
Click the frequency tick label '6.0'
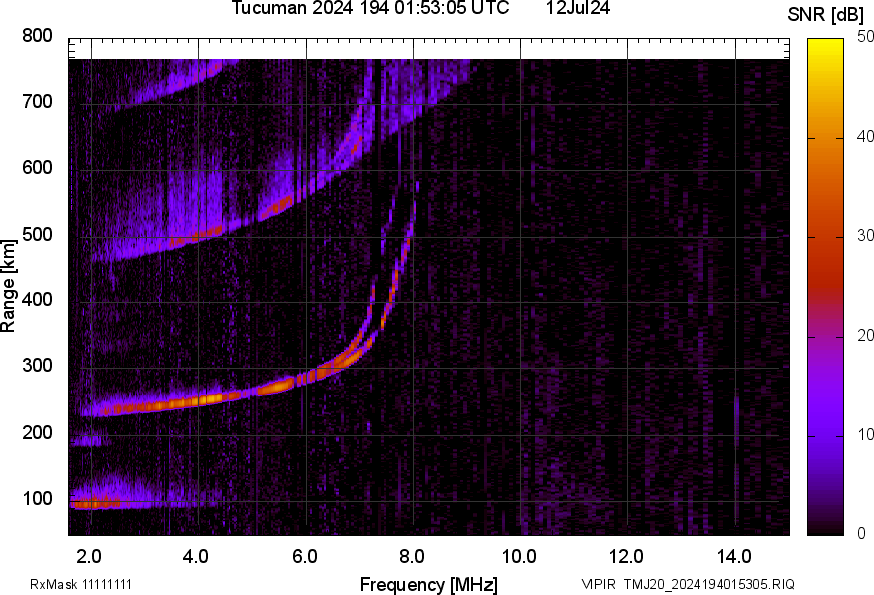pyautogui.click(x=304, y=556)
